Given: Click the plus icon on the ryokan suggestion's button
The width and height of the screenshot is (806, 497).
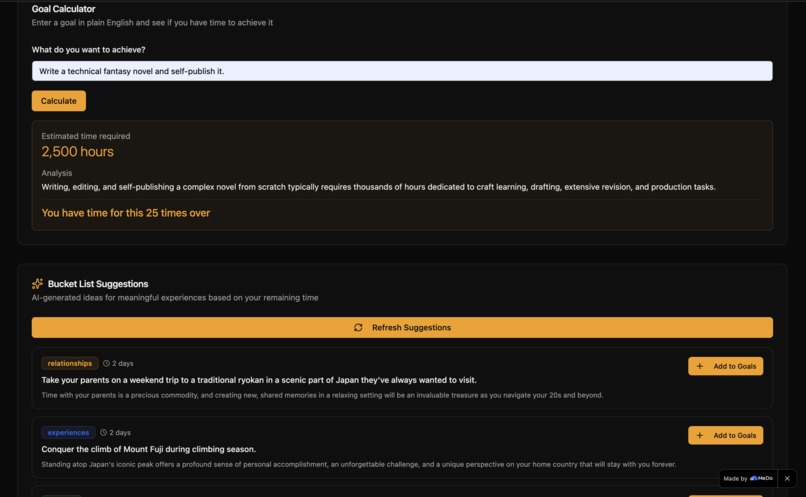Looking at the screenshot, I should [700, 366].
